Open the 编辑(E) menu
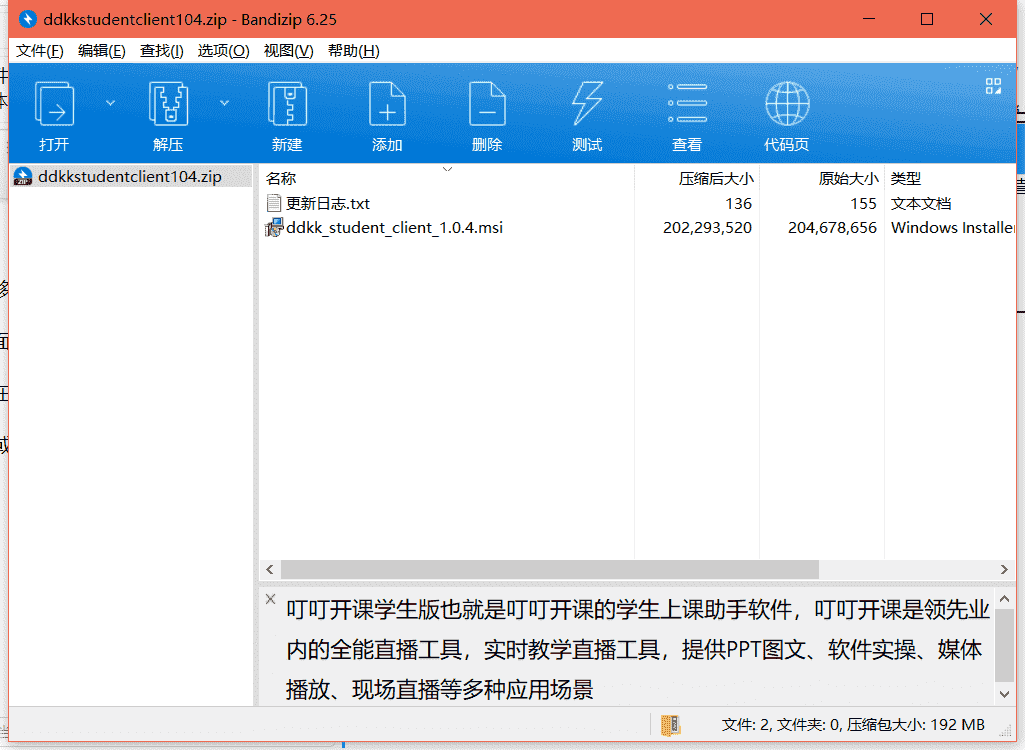Viewport: 1025px width, 750px height. (101, 51)
